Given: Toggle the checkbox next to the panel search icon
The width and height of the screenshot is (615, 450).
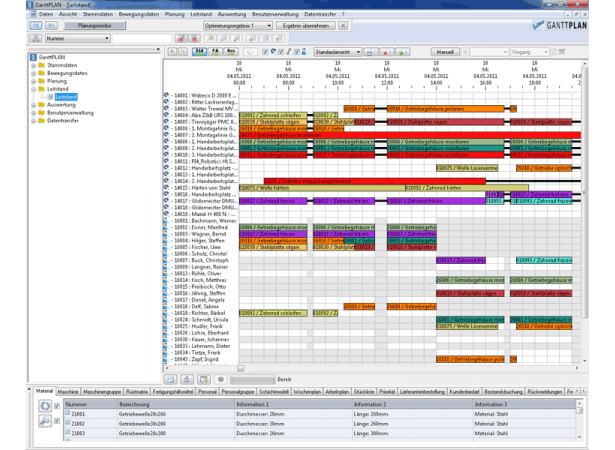Looking at the screenshot, I should click(56, 421).
